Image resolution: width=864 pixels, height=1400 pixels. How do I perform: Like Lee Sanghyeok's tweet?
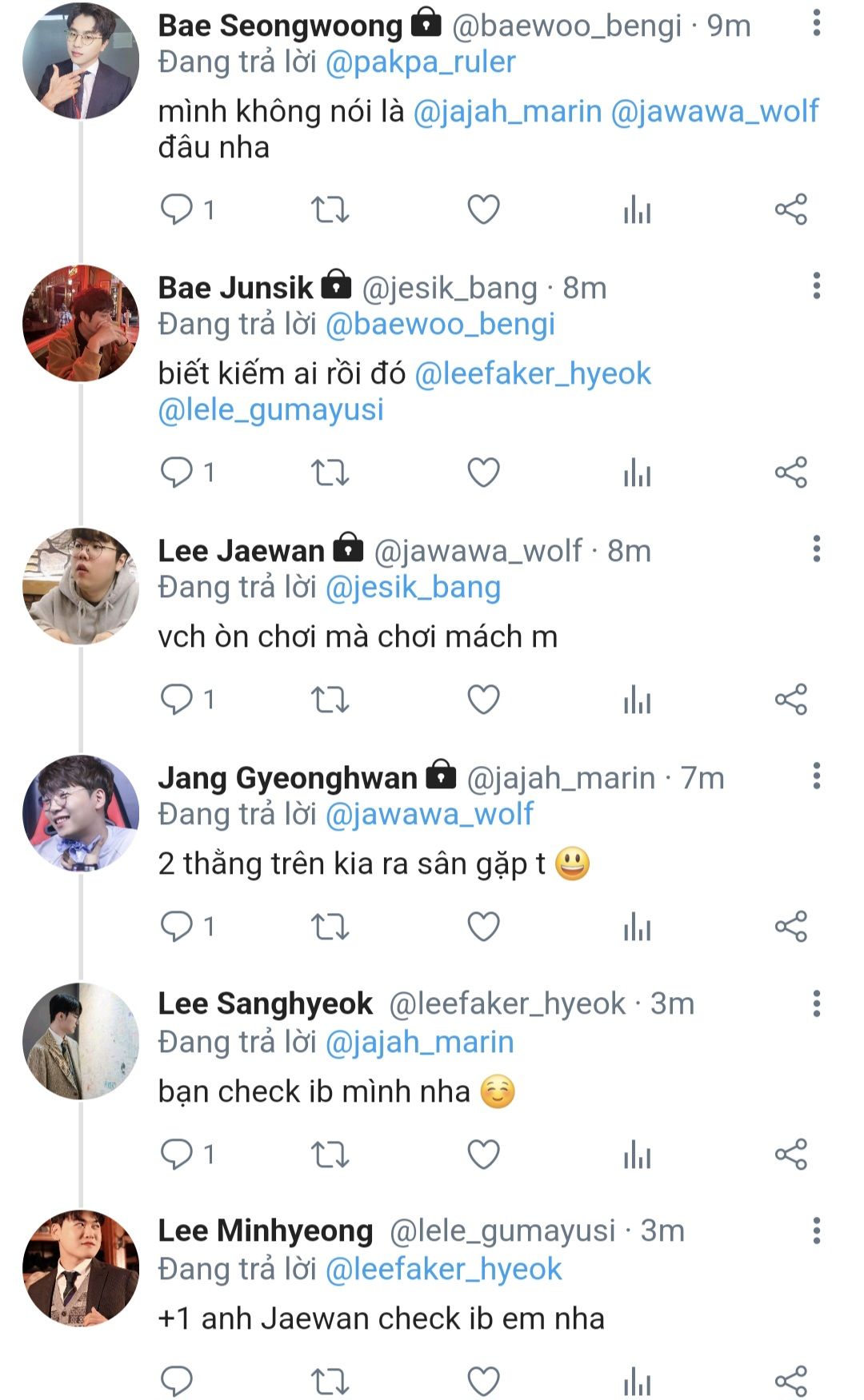click(483, 1154)
